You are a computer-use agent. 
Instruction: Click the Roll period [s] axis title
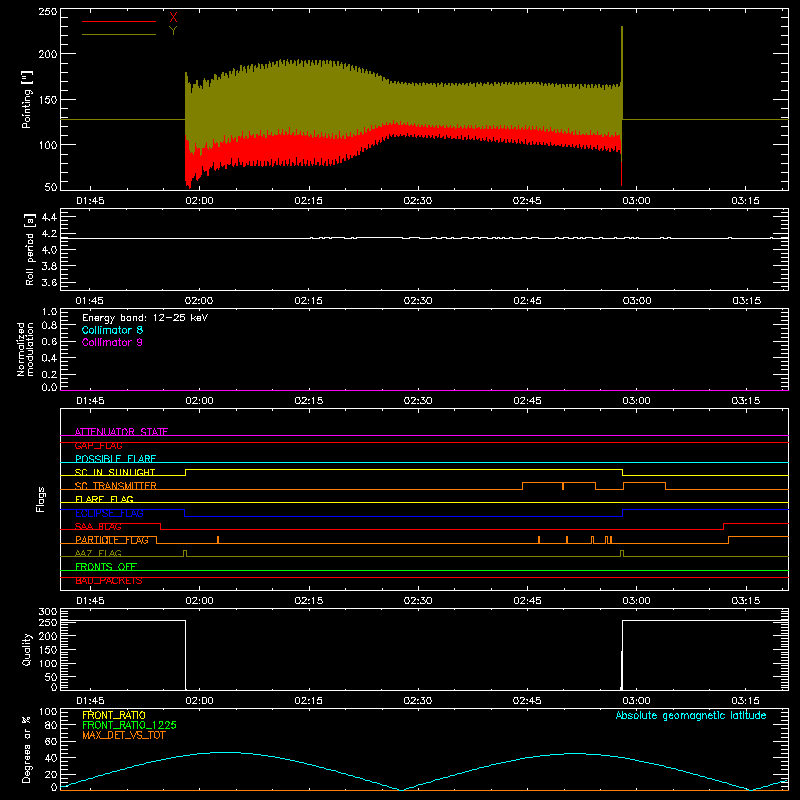(29, 249)
